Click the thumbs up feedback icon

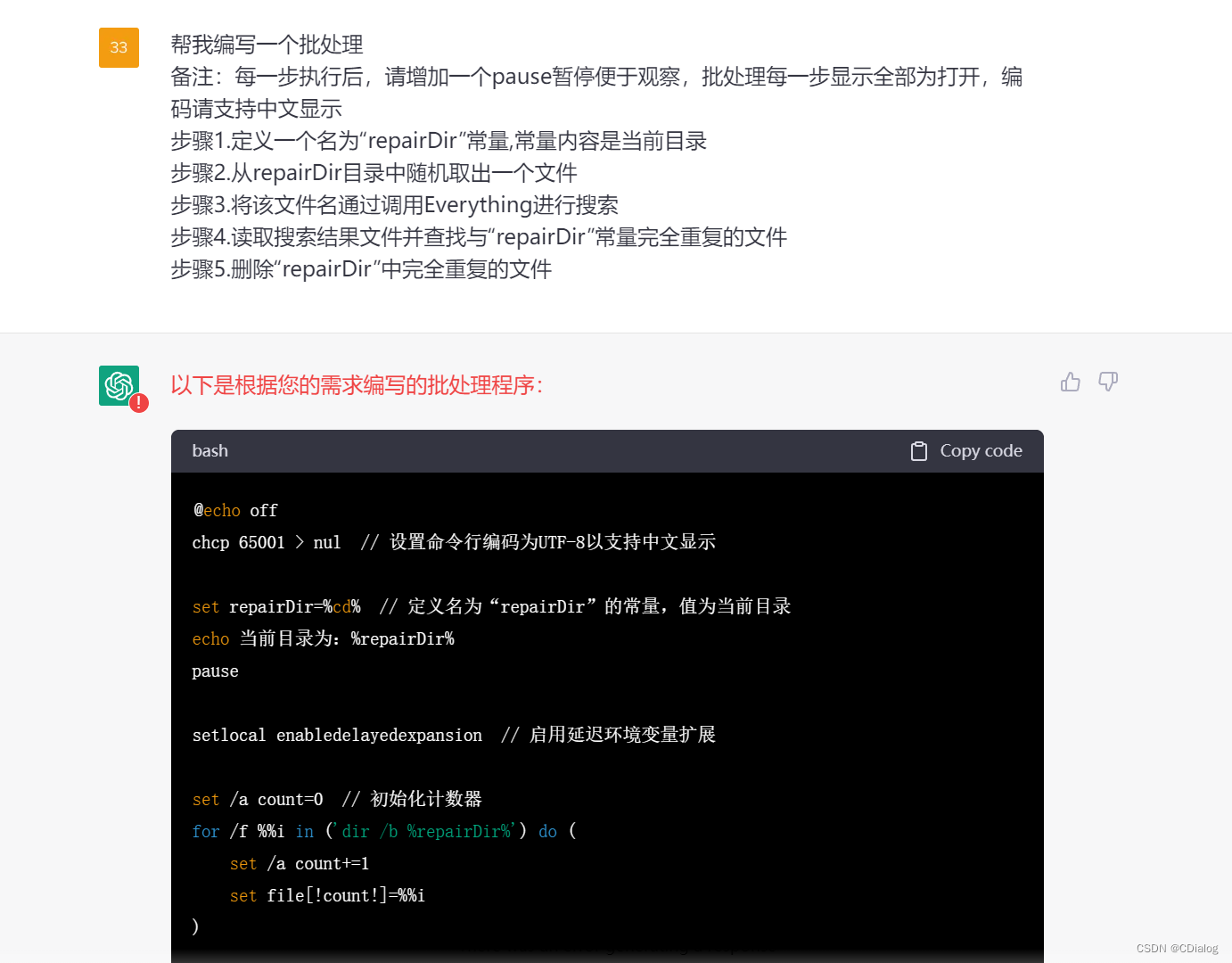[1071, 383]
